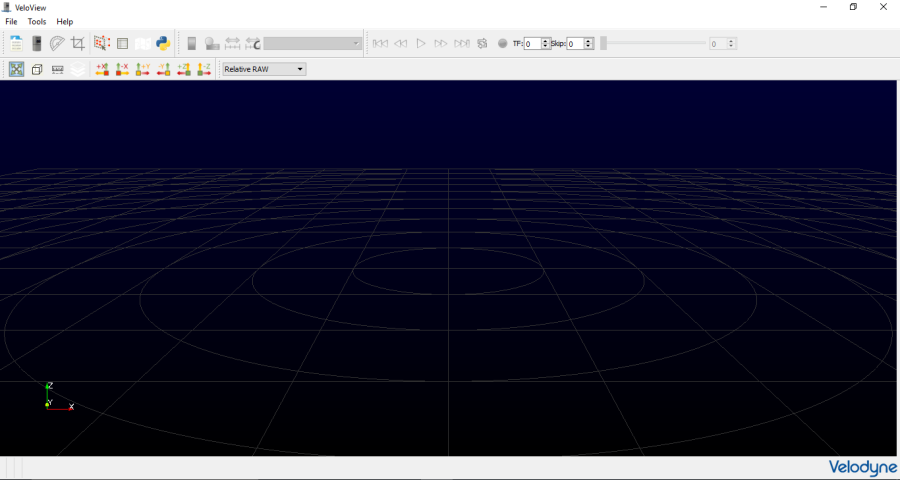Image resolution: width=900 pixels, height=480 pixels.
Task: Toggle orthographic projection cube icon
Action: 37,69
